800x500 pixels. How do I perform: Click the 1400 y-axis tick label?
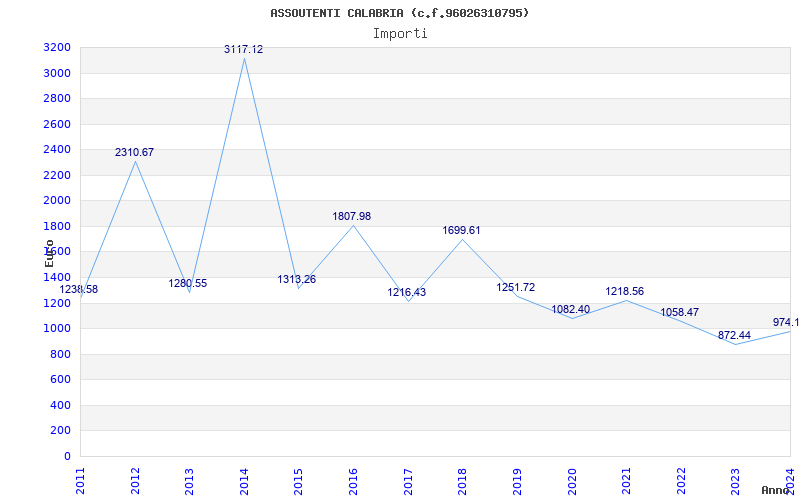tap(57, 278)
